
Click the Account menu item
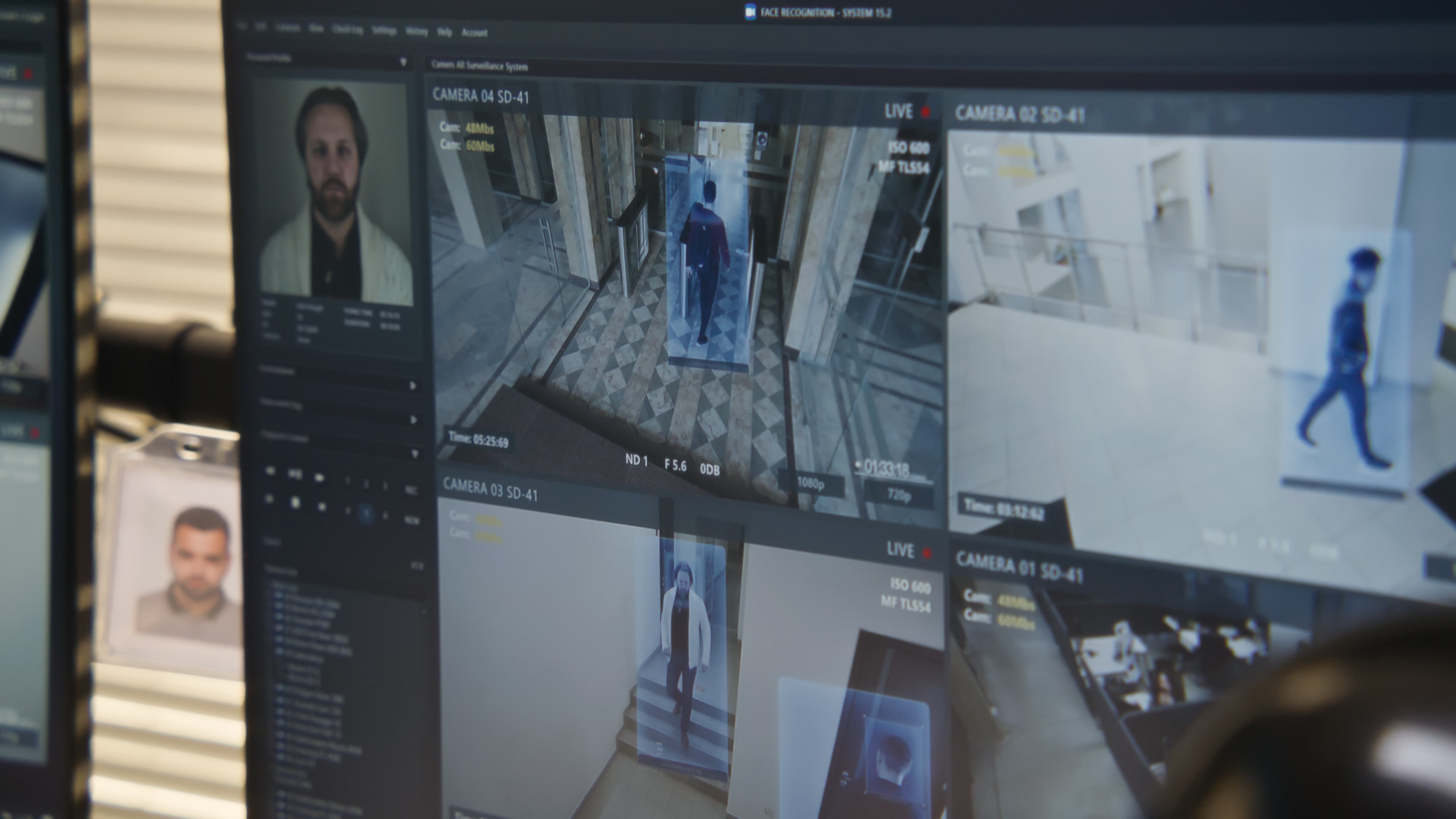(x=474, y=33)
